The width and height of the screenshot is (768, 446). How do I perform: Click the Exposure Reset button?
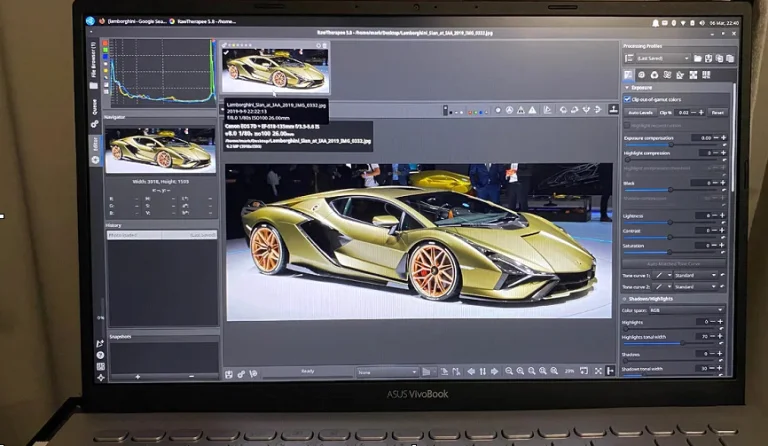(718, 113)
